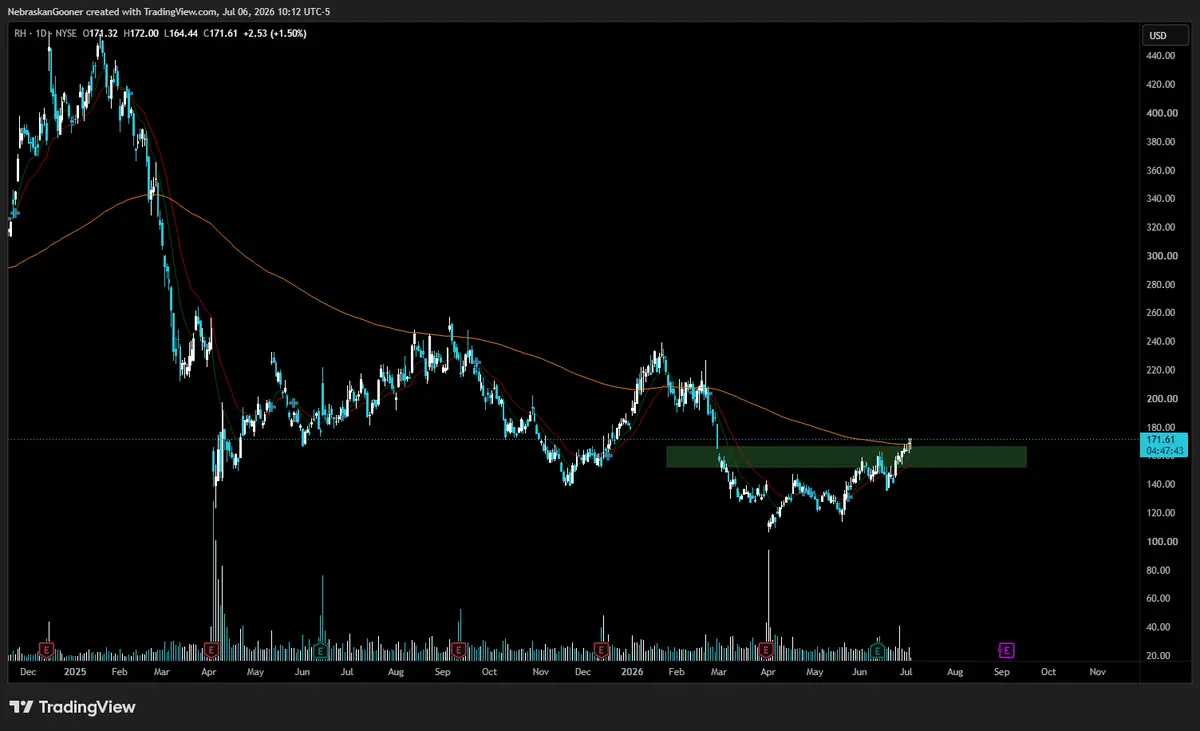Click the low value L164.44
The height and width of the screenshot is (731, 1200).
183,33
